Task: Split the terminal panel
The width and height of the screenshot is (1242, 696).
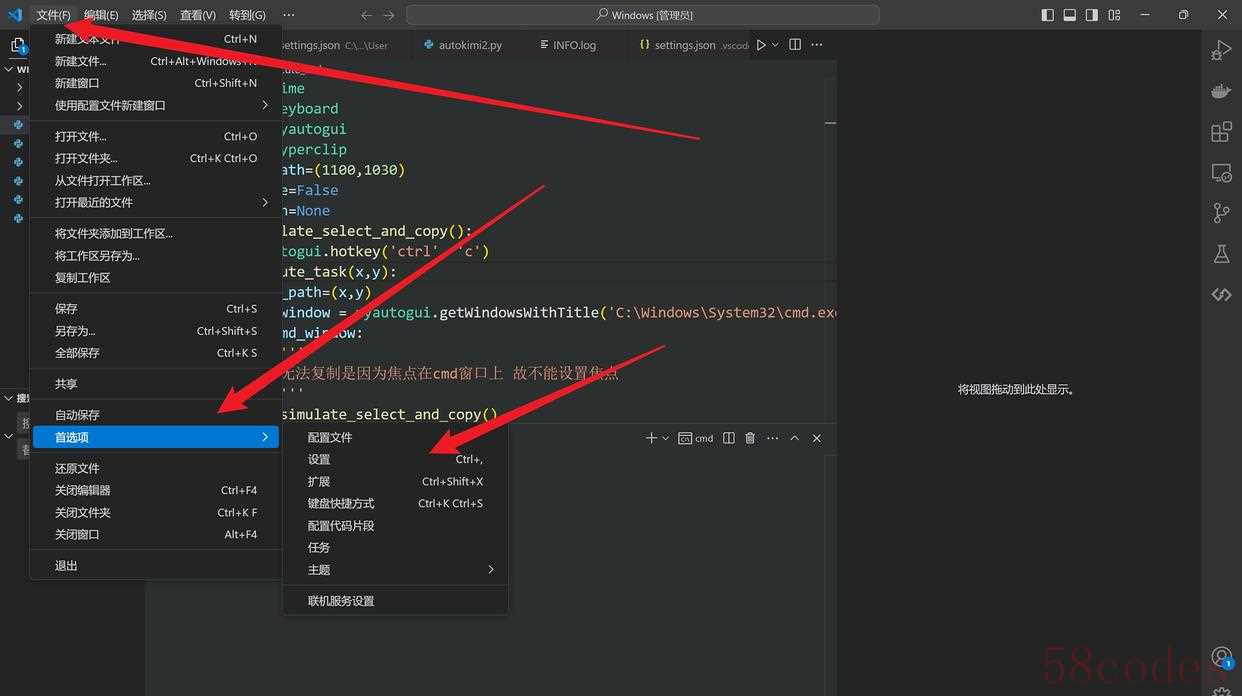Action: [729, 438]
